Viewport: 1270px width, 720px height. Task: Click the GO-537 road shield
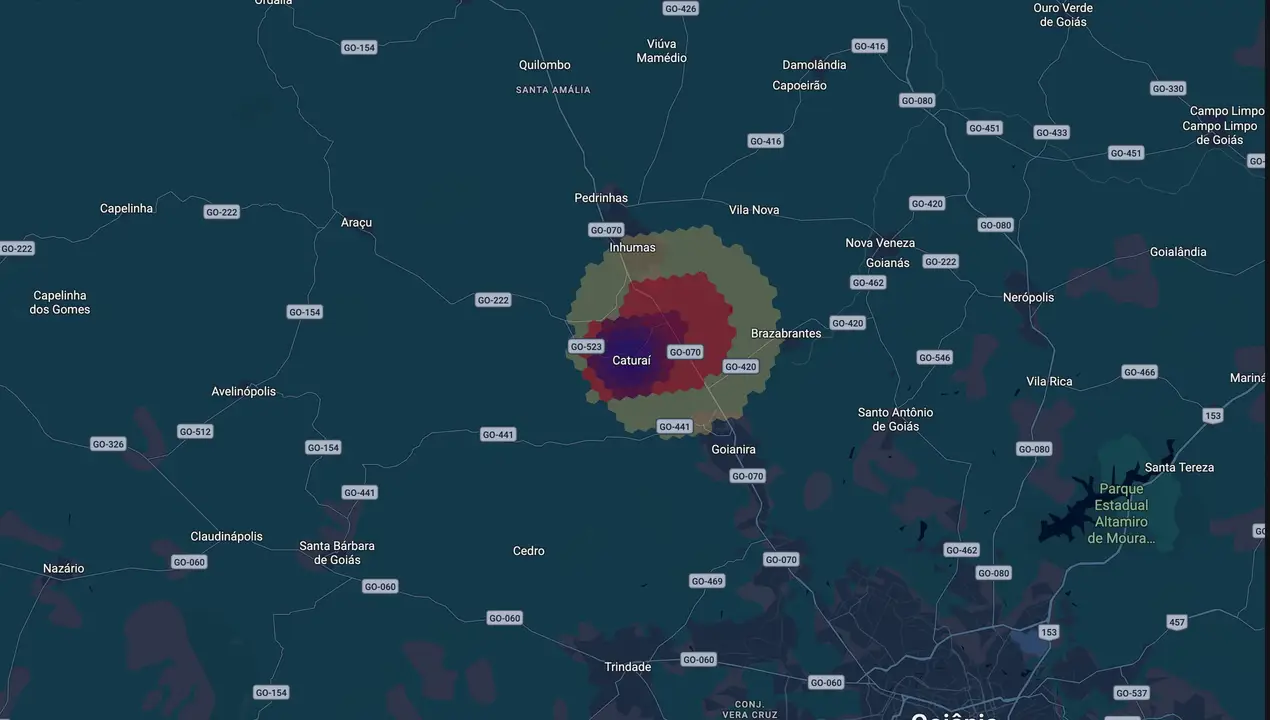[x=1131, y=693]
